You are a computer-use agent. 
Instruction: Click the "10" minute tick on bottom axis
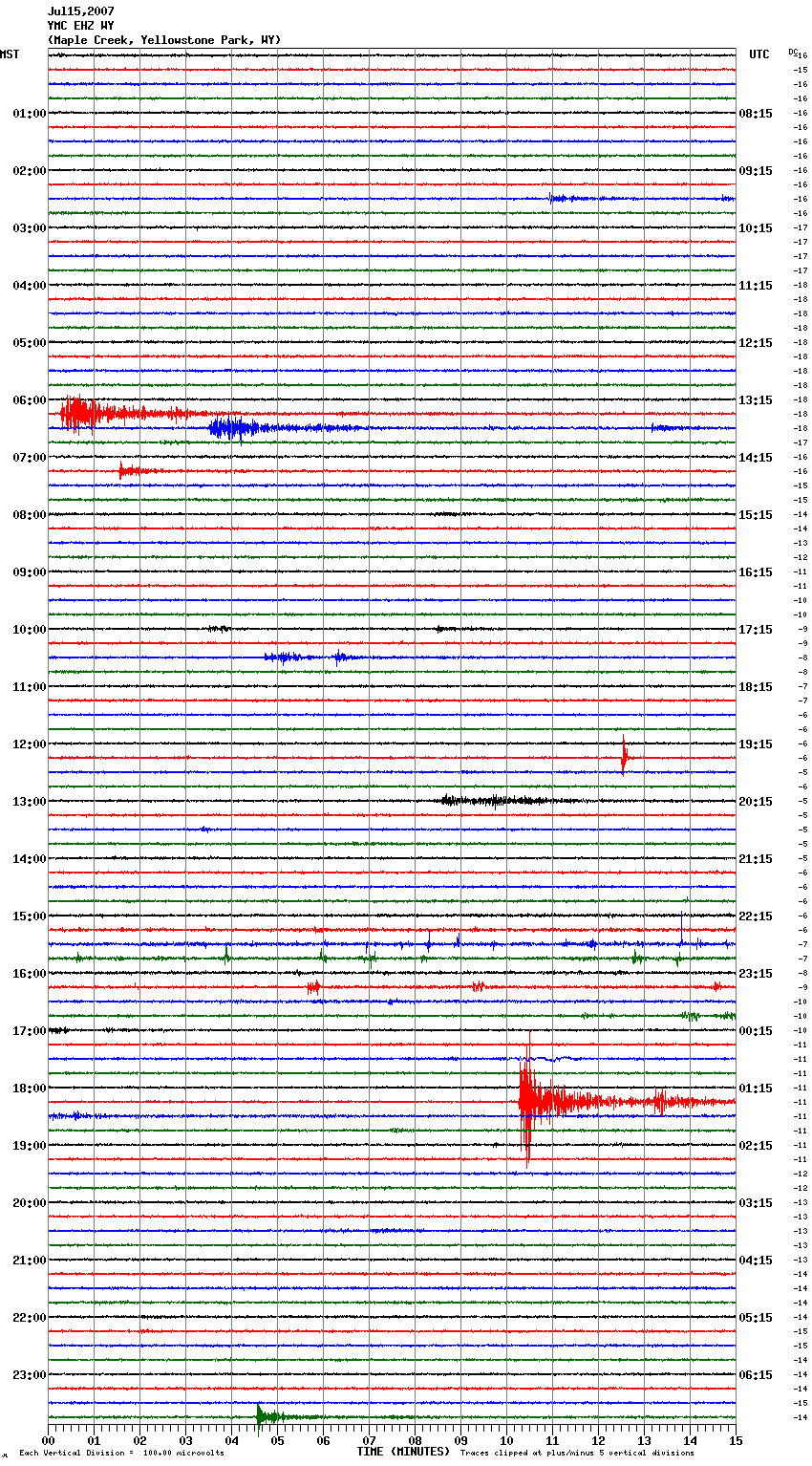(x=506, y=1440)
